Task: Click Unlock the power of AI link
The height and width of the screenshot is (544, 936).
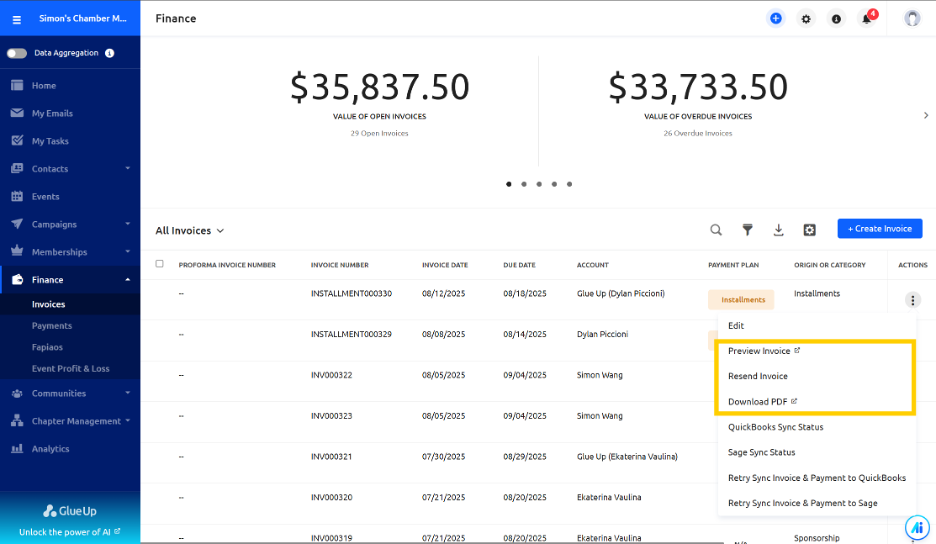Action: 69,532
